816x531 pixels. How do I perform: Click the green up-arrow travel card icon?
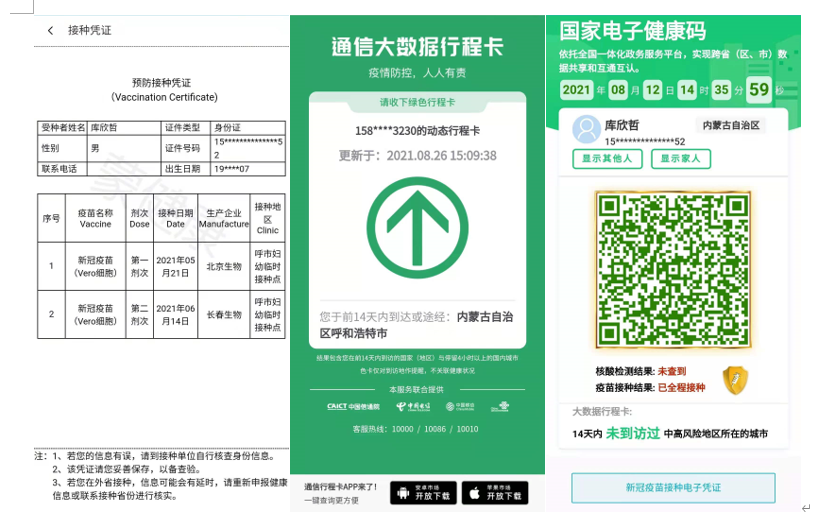(x=417, y=227)
